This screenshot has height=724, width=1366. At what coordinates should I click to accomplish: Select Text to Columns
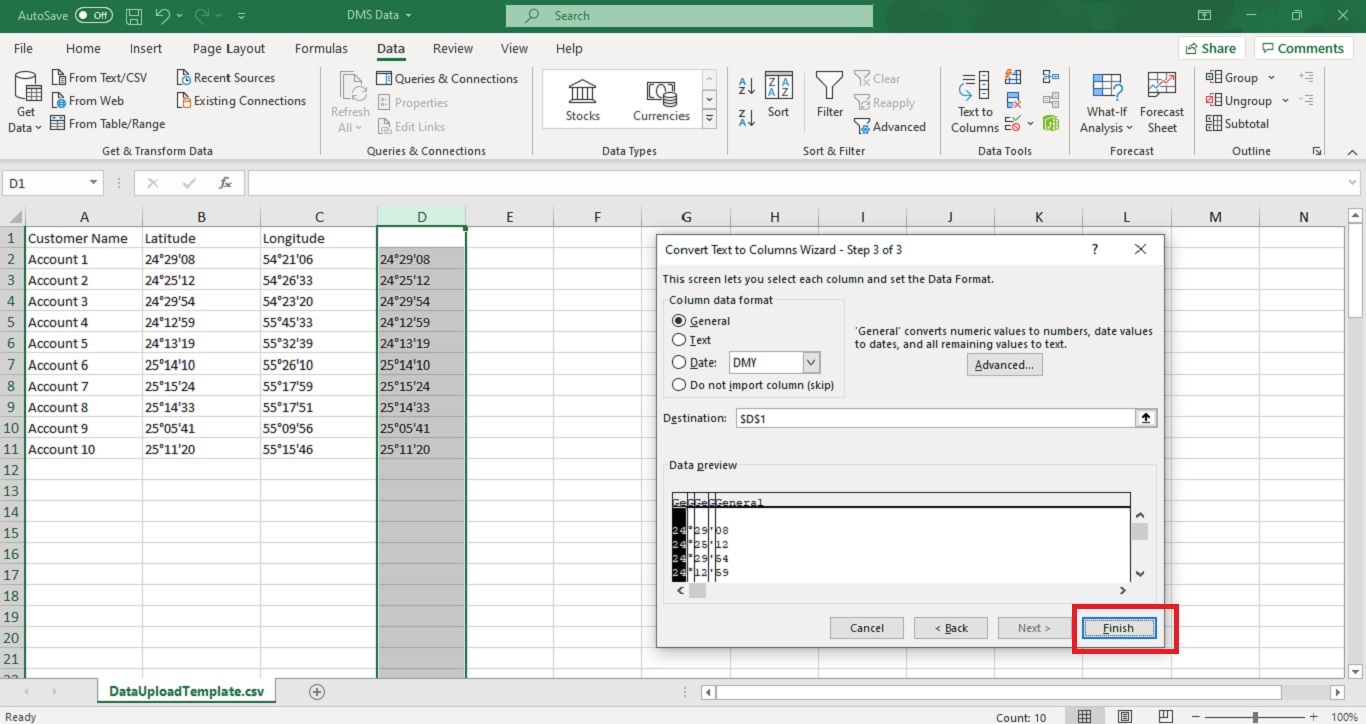click(x=973, y=99)
